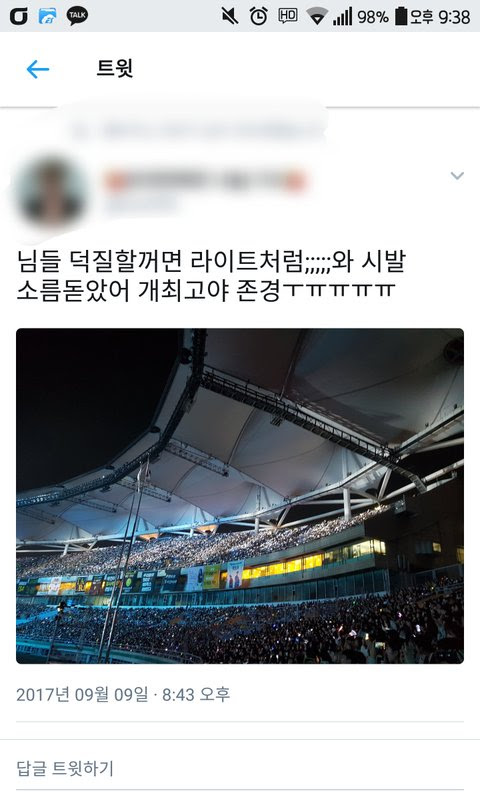Select the 트윗 header title
Screen dimensions: 480x797
point(115,68)
